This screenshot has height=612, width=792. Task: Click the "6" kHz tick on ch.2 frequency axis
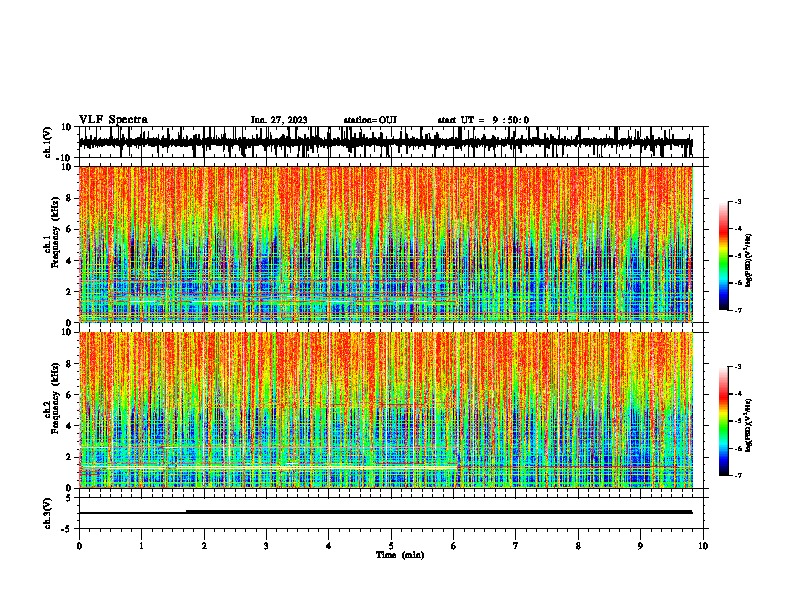69,395
